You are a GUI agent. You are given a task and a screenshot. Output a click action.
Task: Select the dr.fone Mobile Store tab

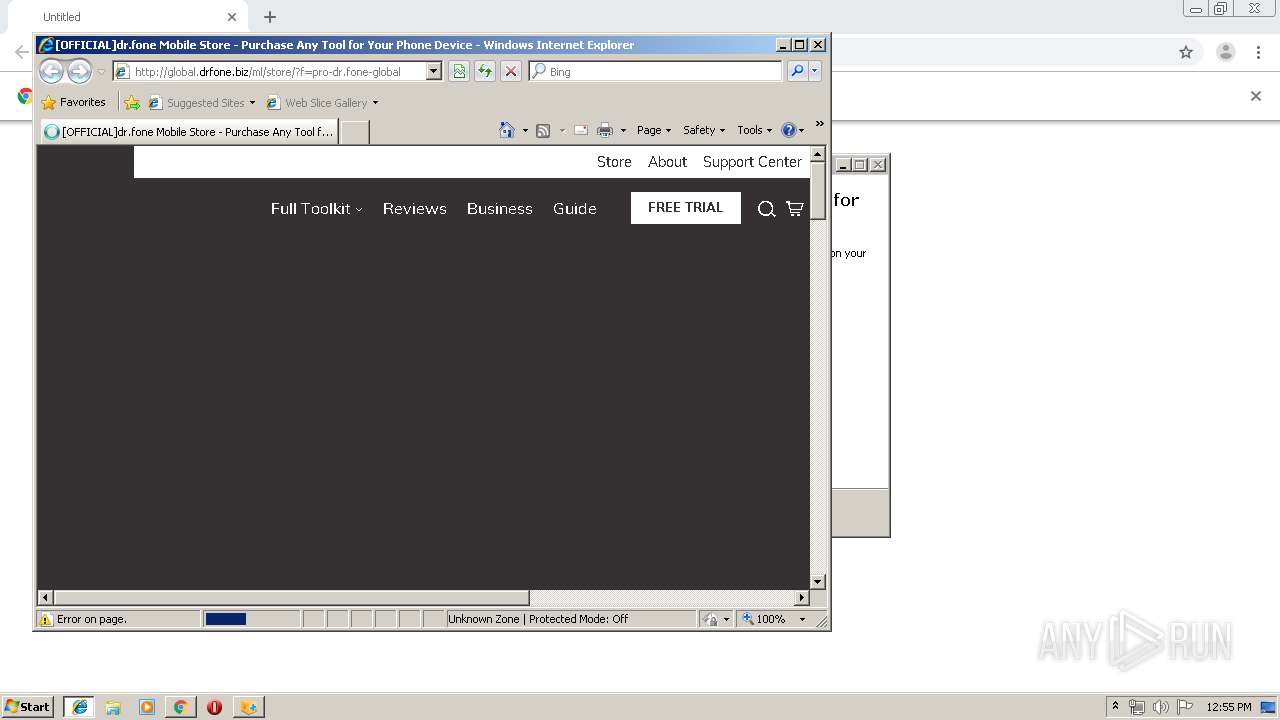189,131
